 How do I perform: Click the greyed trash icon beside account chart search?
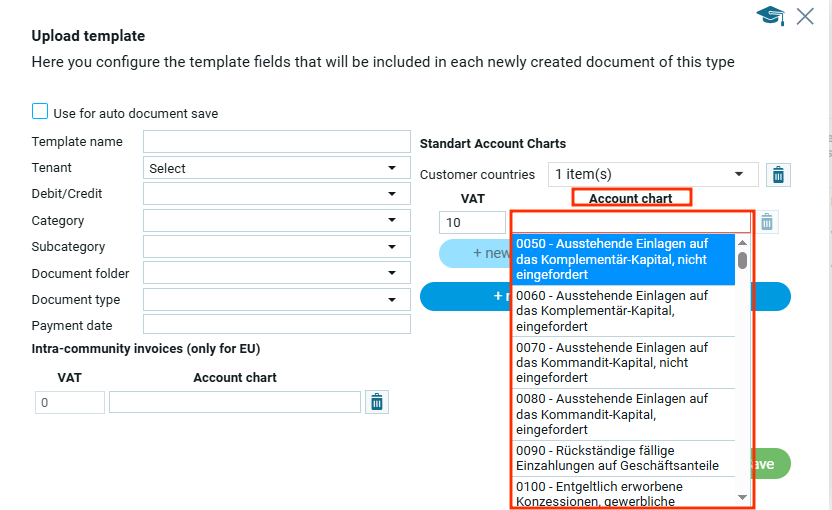[767, 222]
